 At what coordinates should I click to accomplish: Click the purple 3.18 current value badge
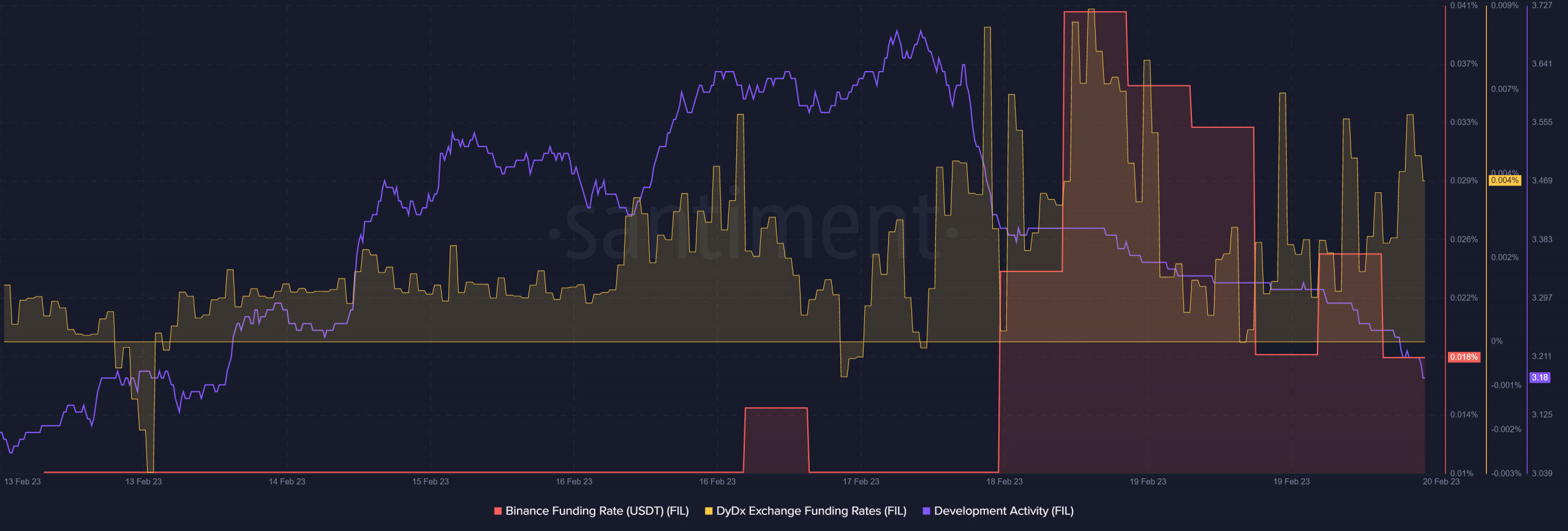click(x=1540, y=378)
